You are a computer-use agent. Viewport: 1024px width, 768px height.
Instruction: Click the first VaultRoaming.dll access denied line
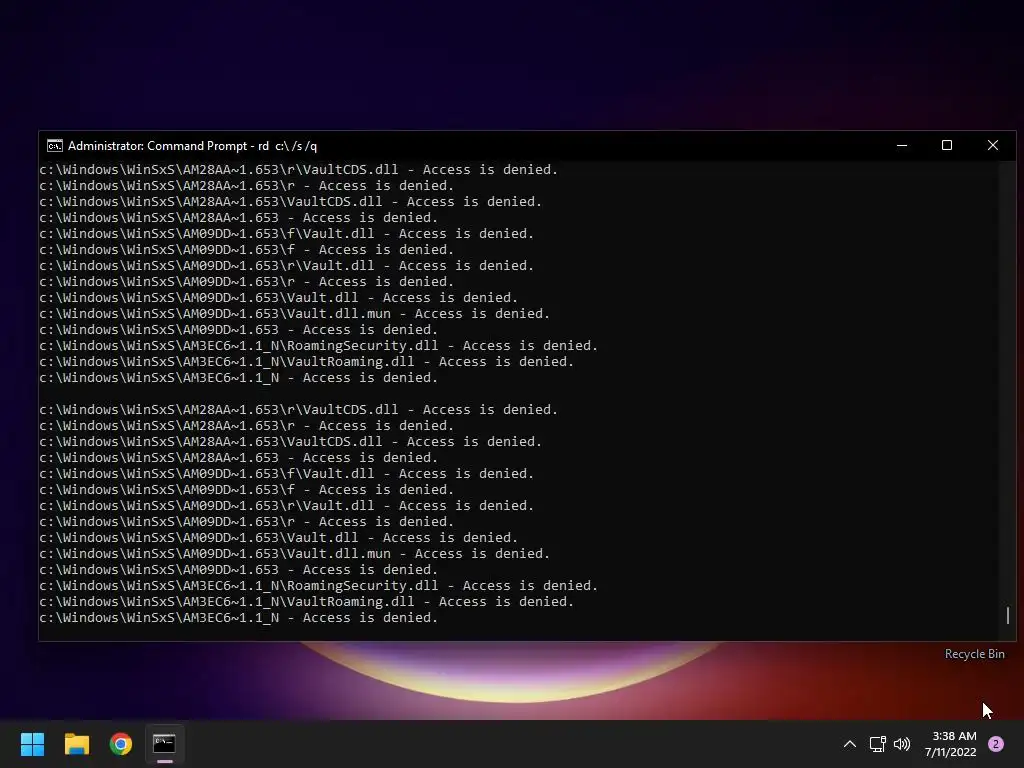tap(306, 361)
